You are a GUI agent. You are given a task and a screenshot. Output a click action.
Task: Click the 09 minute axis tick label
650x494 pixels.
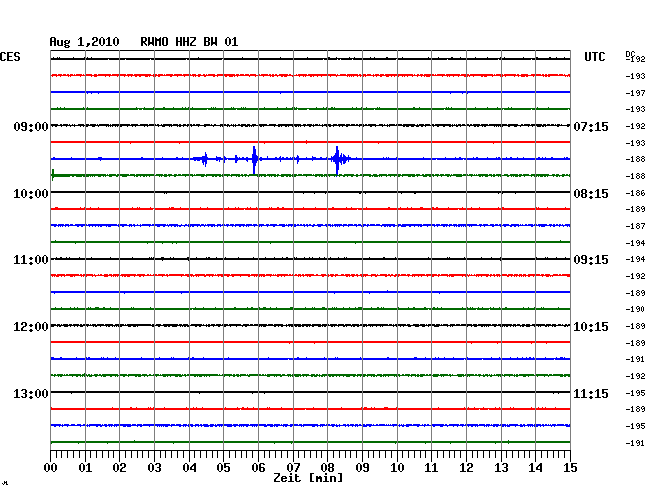point(362,468)
